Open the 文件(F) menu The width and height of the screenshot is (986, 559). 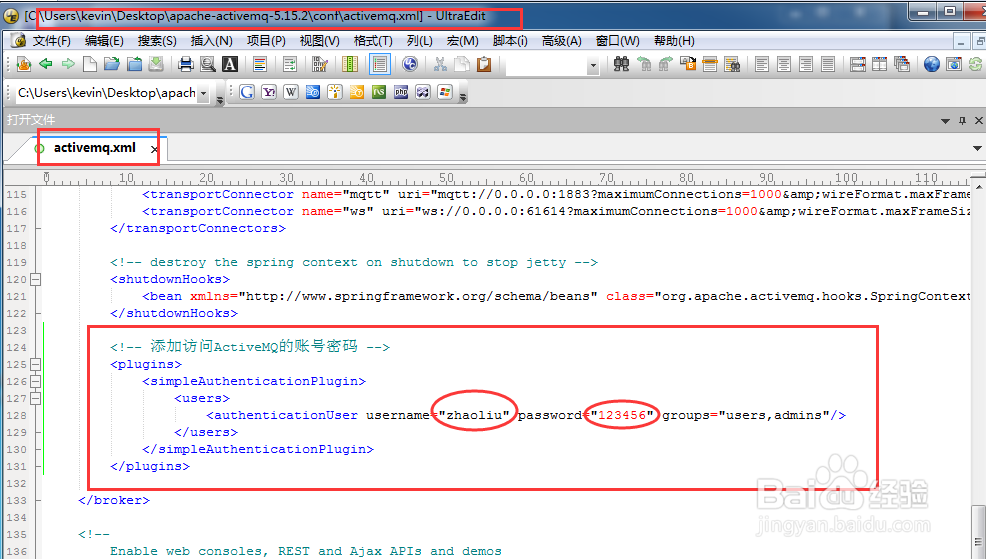[x=52, y=41]
